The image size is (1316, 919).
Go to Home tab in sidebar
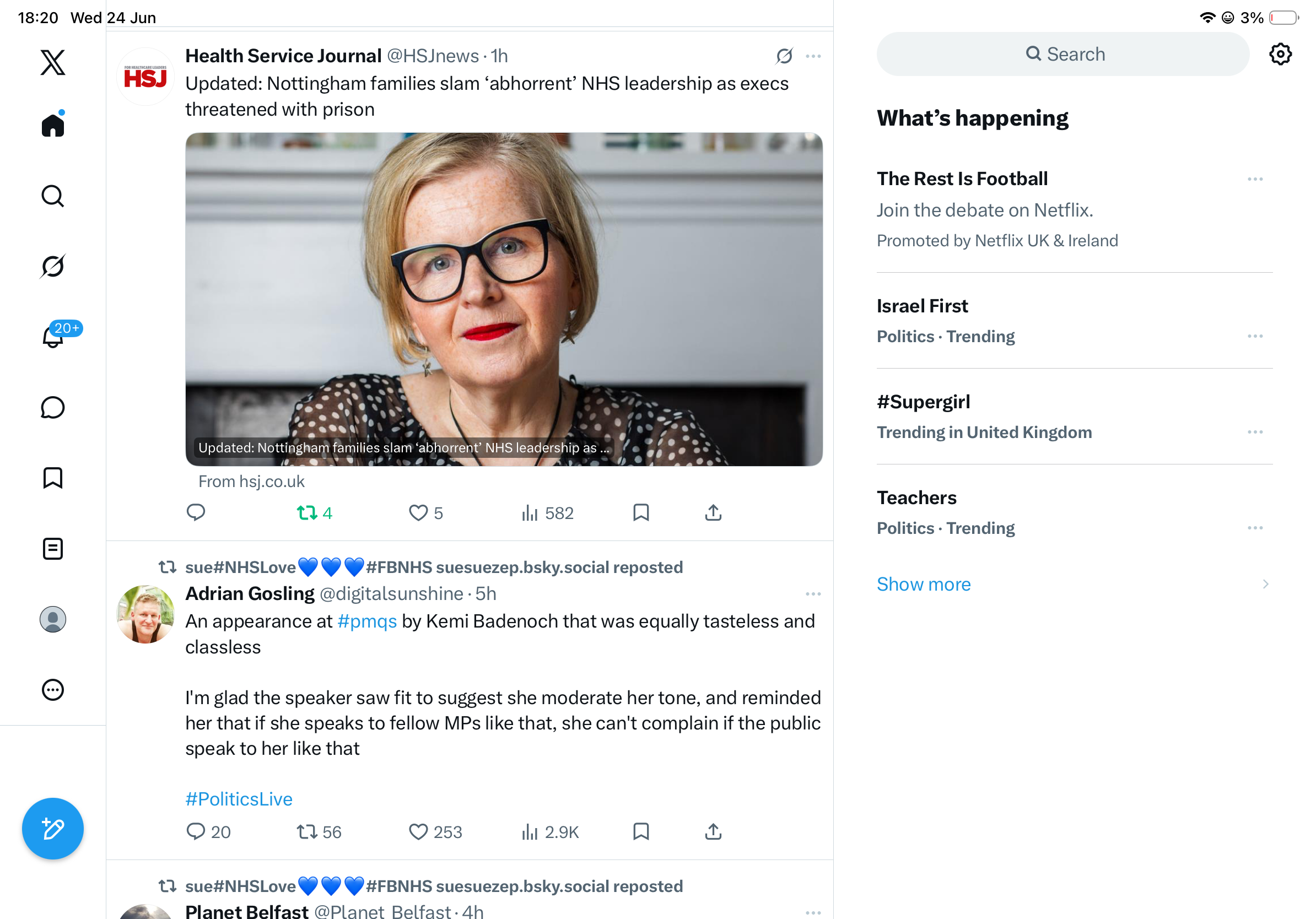click(x=53, y=125)
